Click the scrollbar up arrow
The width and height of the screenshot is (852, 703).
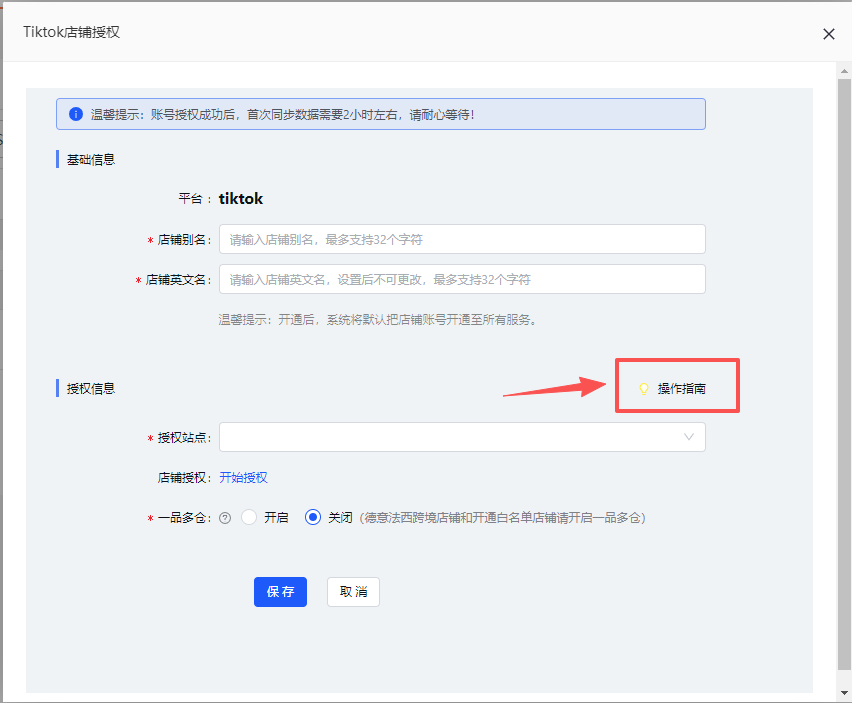point(845,72)
